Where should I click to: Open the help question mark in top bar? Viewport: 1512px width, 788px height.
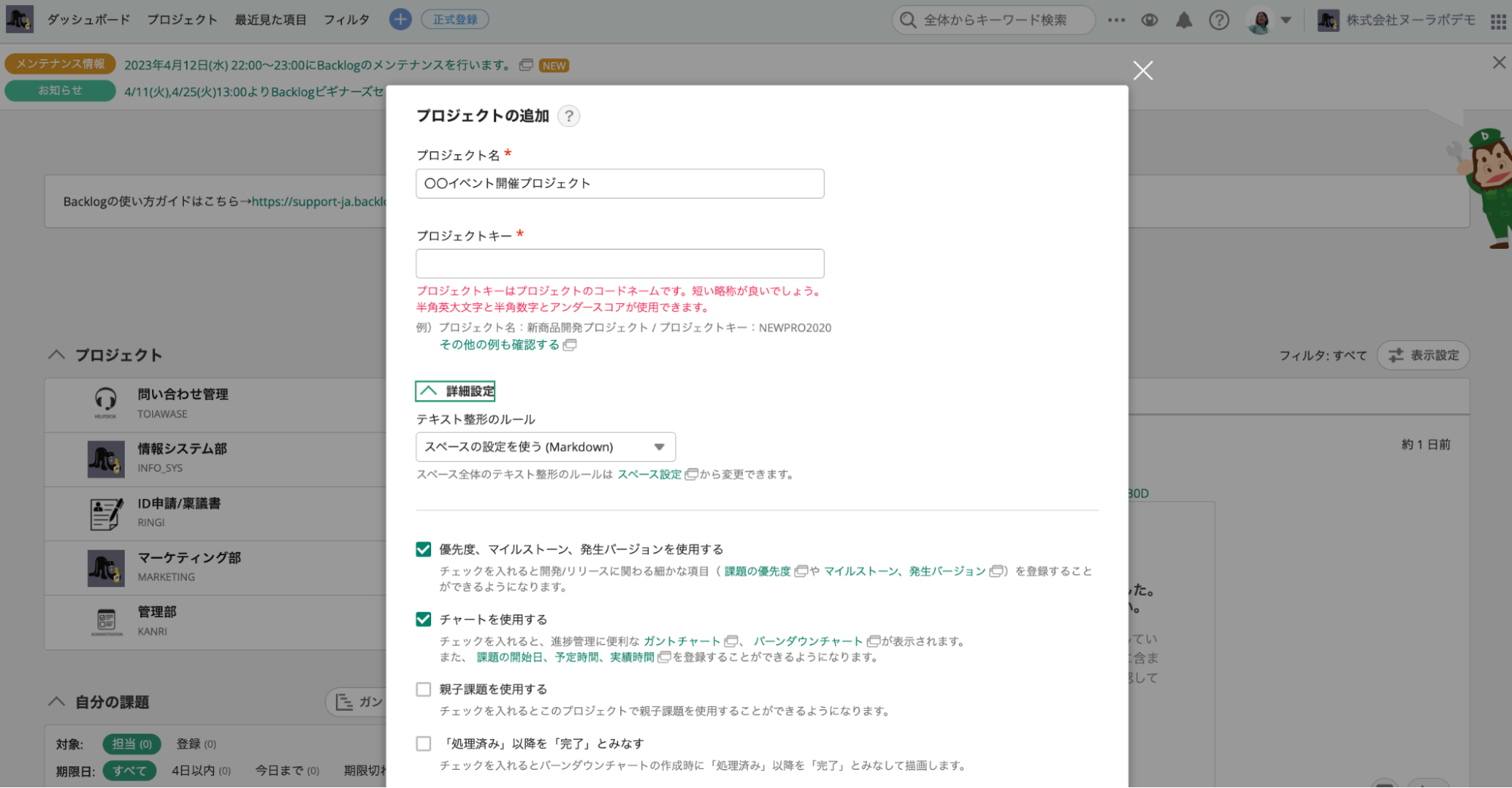click(x=1219, y=20)
